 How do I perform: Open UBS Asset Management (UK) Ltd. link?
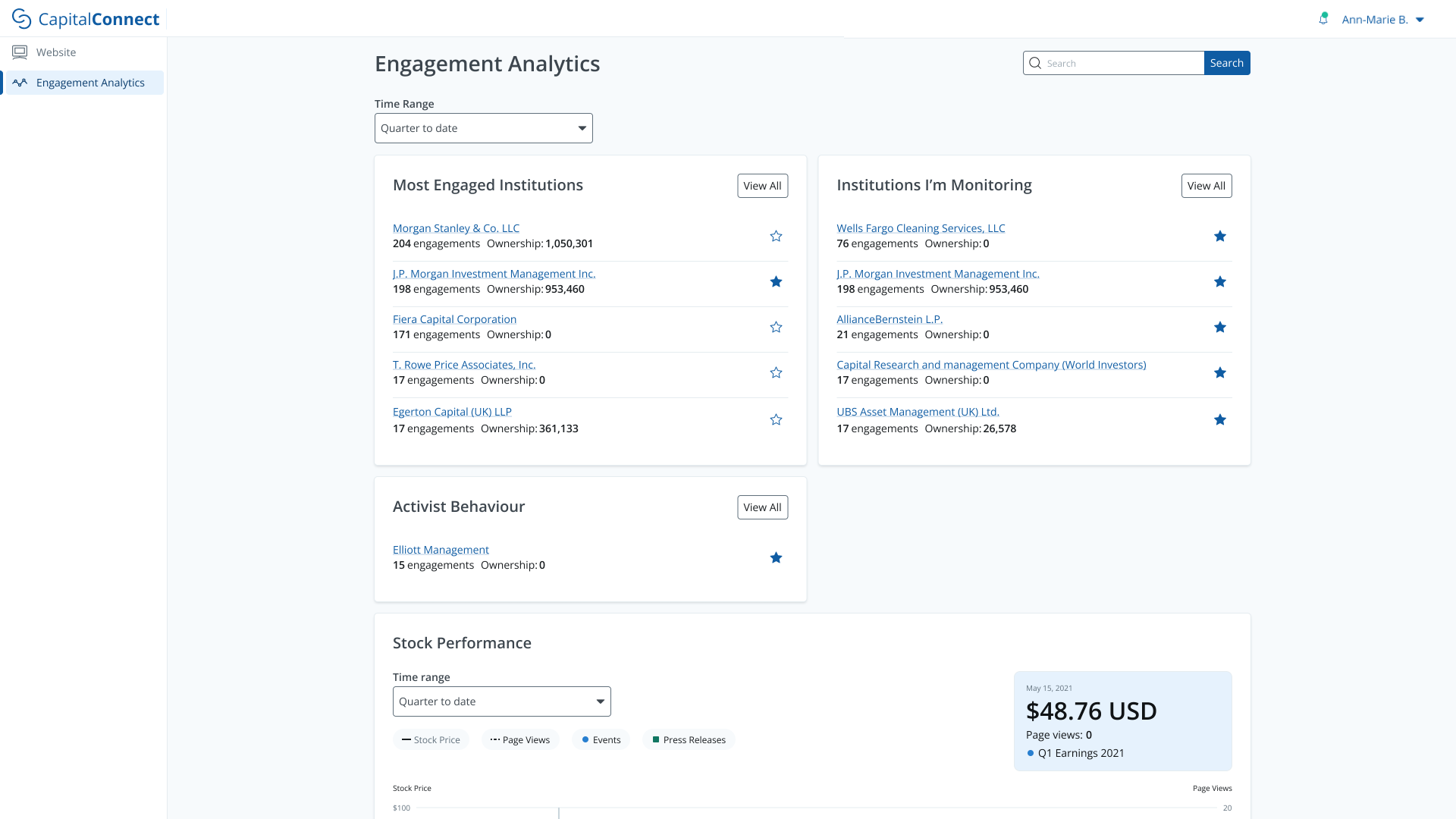click(918, 412)
